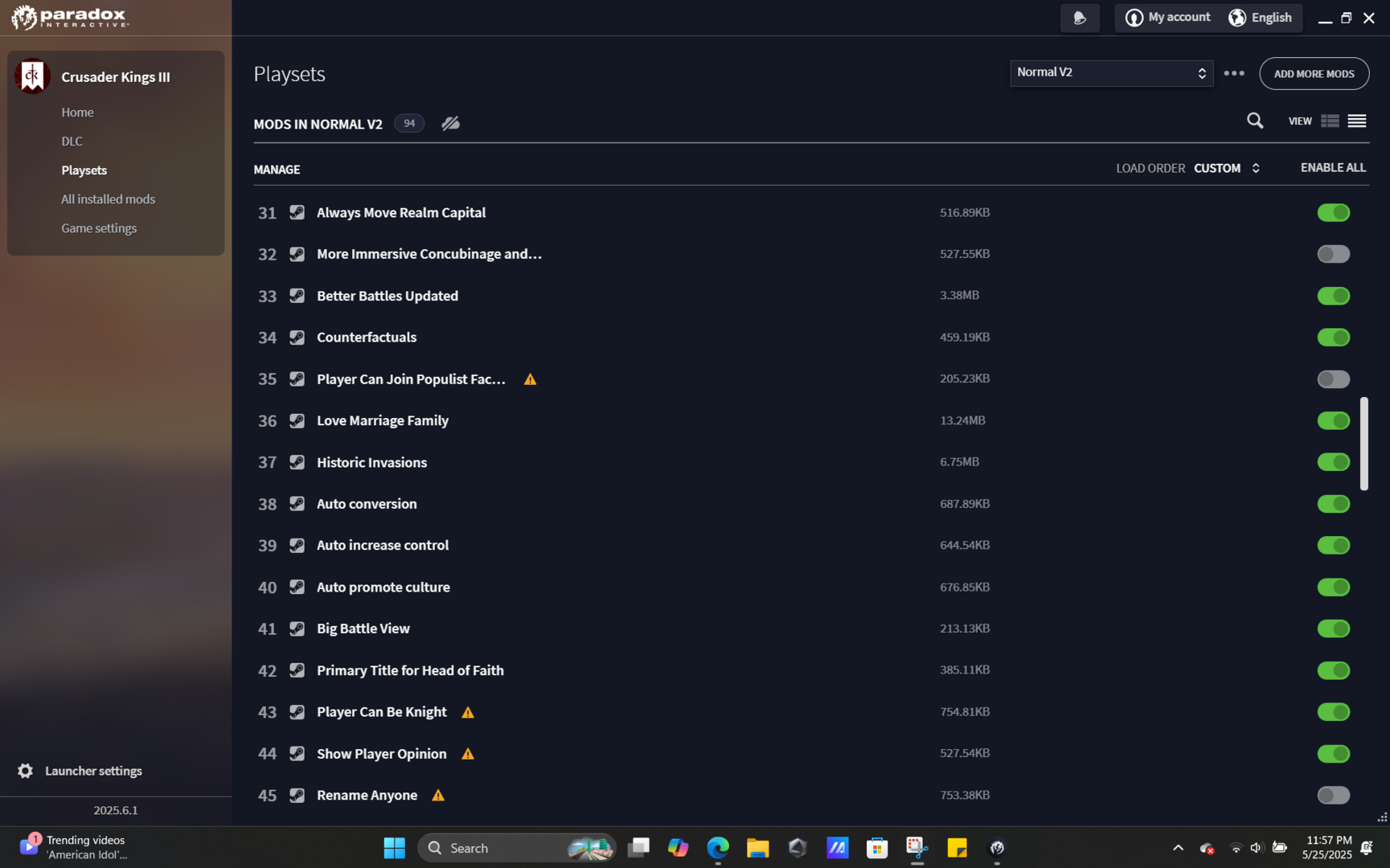The height and width of the screenshot is (868, 1390).
Task: Click warning icon beside Rename Anyone
Action: tap(438, 795)
